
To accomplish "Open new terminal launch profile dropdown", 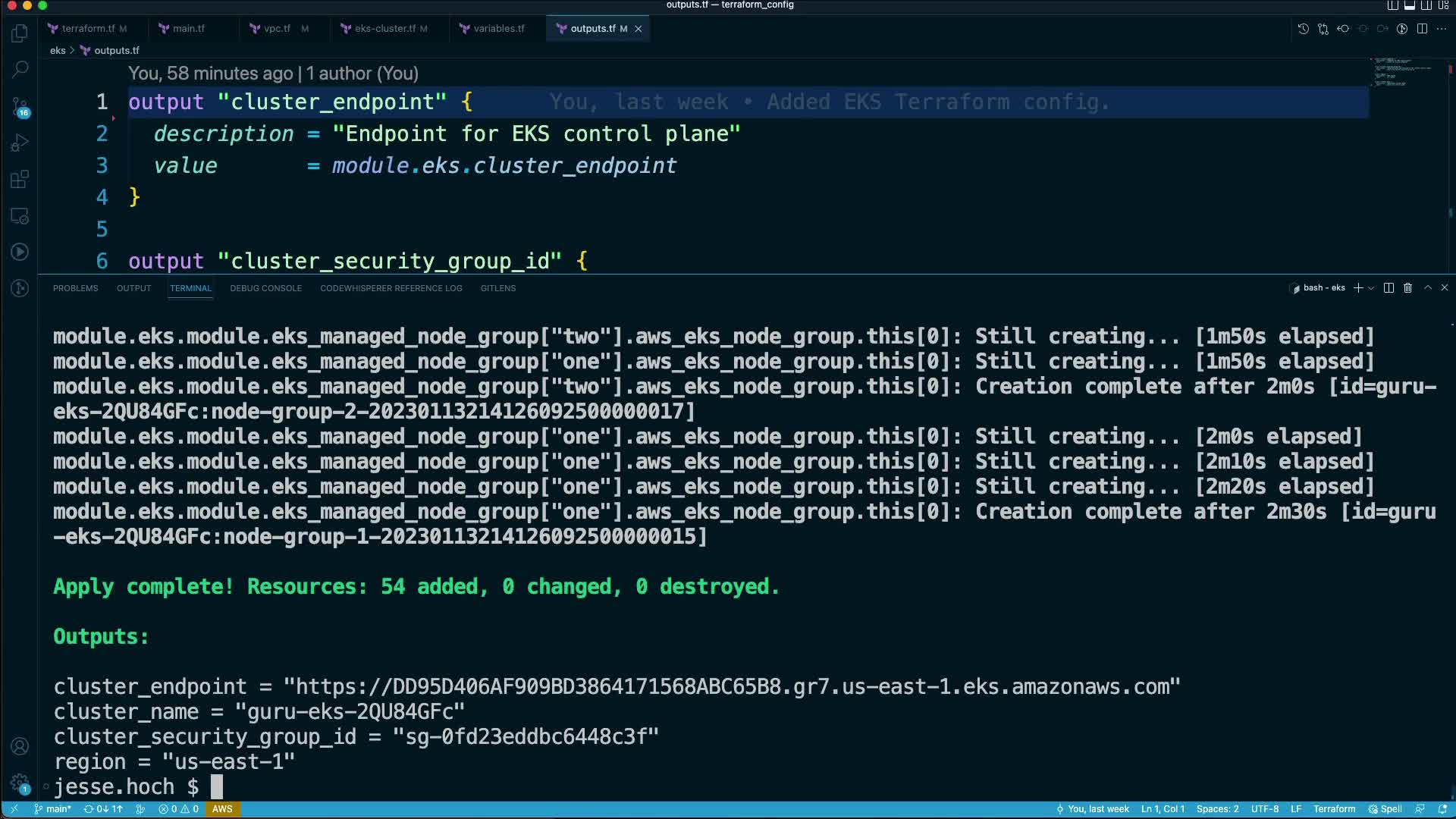I will pos(1371,288).
